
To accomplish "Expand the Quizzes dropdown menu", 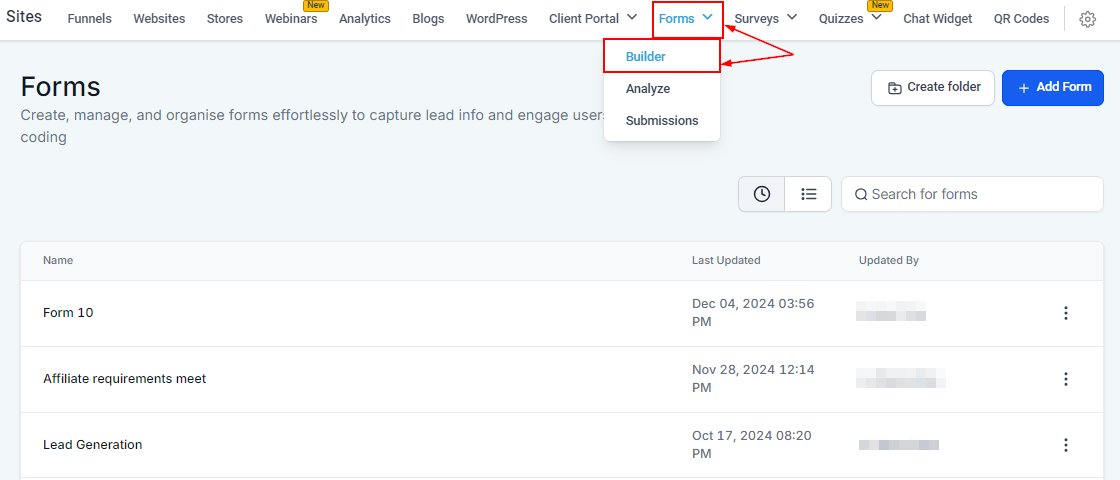I will (x=876, y=17).
